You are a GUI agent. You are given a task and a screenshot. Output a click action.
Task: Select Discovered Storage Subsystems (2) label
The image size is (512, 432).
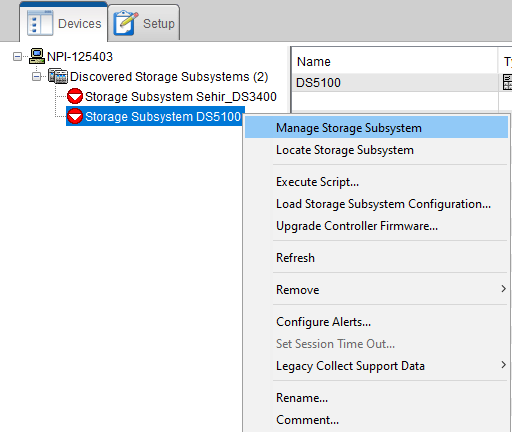(169, 77)
